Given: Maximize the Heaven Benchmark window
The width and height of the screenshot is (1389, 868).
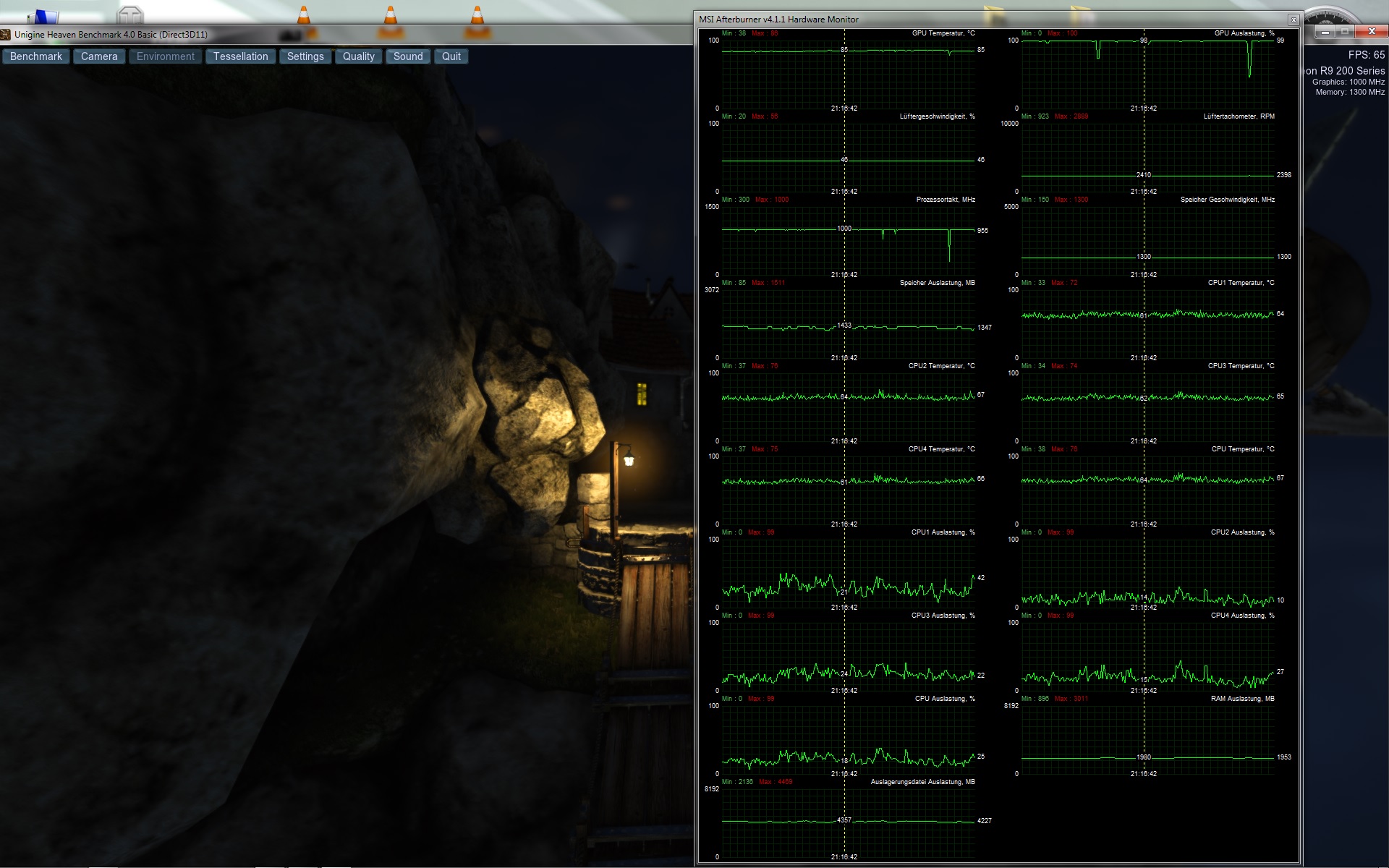Looking at the screenshot, I should click(1345, 32).
